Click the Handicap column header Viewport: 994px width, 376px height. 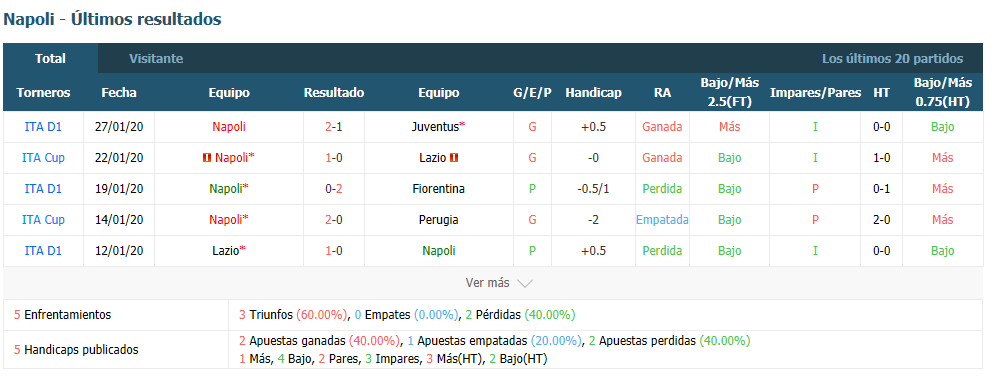593,93
